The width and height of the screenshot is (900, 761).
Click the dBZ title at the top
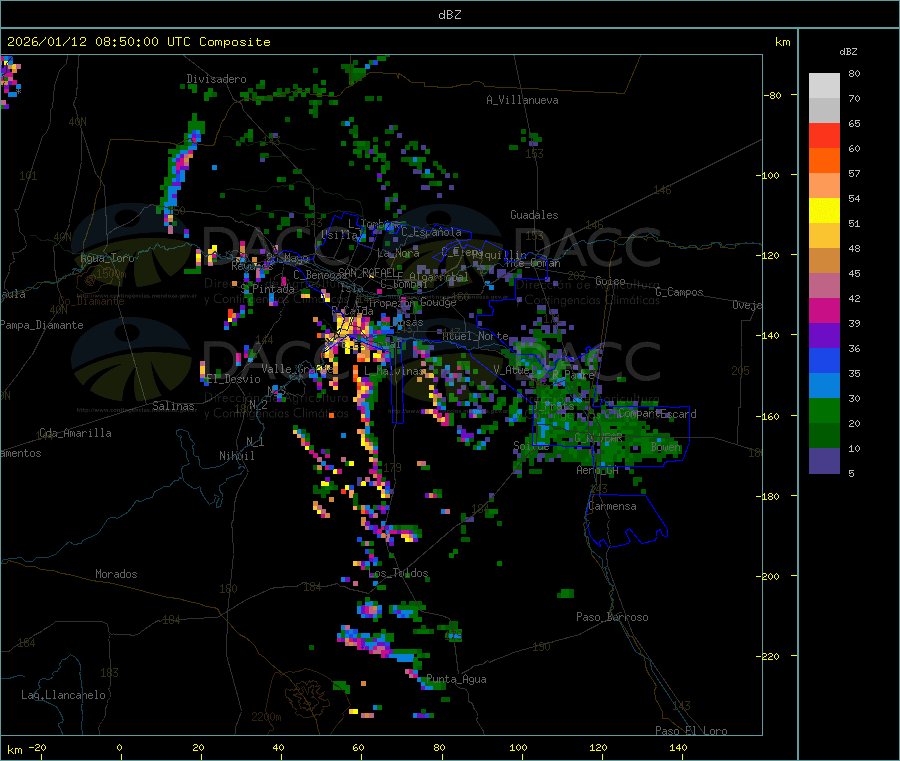[449, 15]
